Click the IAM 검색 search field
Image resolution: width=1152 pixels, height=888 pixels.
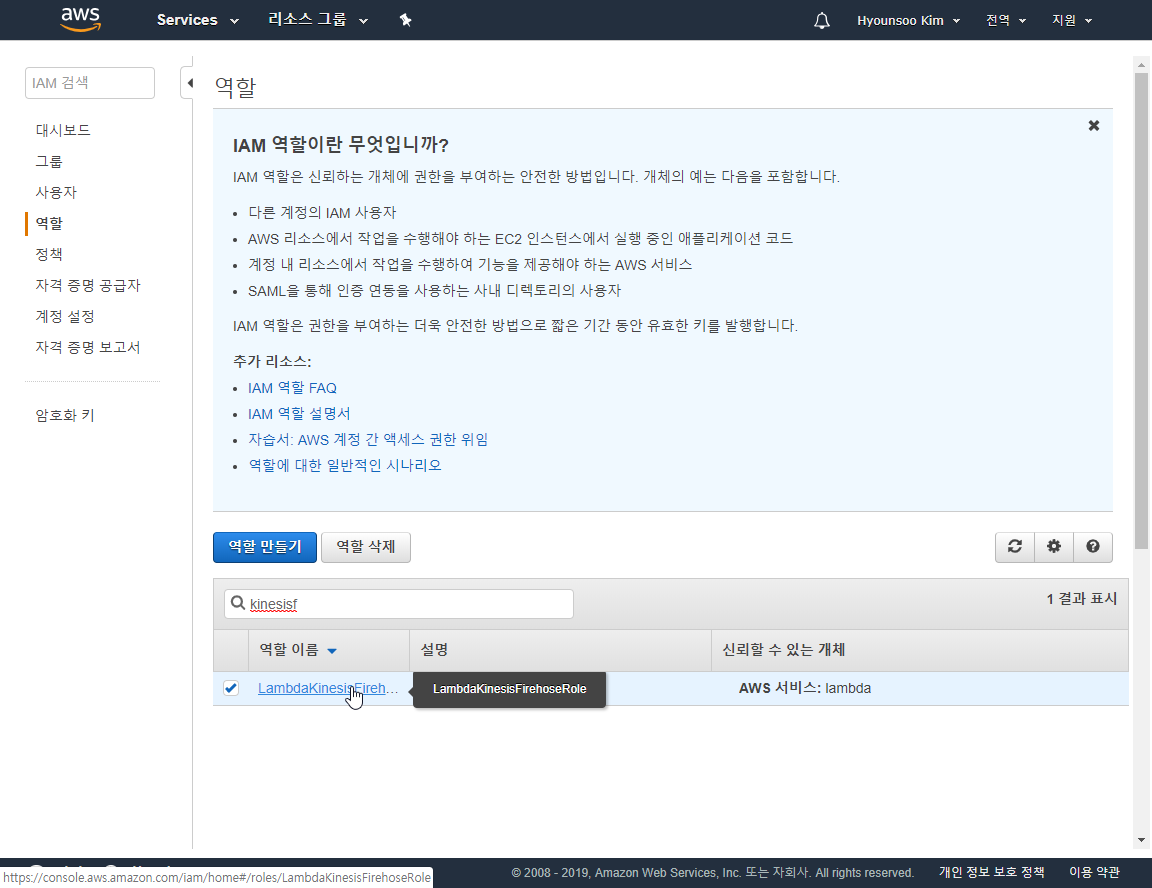(90, 83)
